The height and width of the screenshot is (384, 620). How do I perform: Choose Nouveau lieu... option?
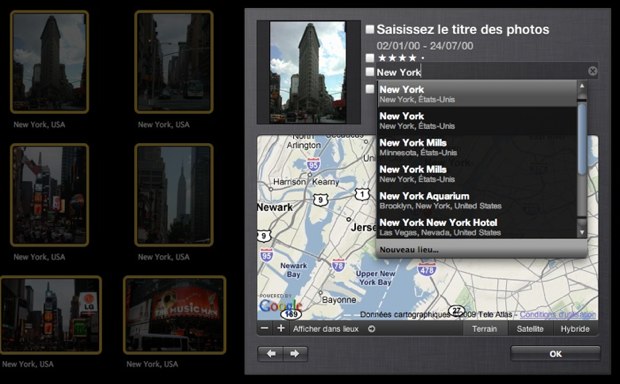tap(482, 250)
